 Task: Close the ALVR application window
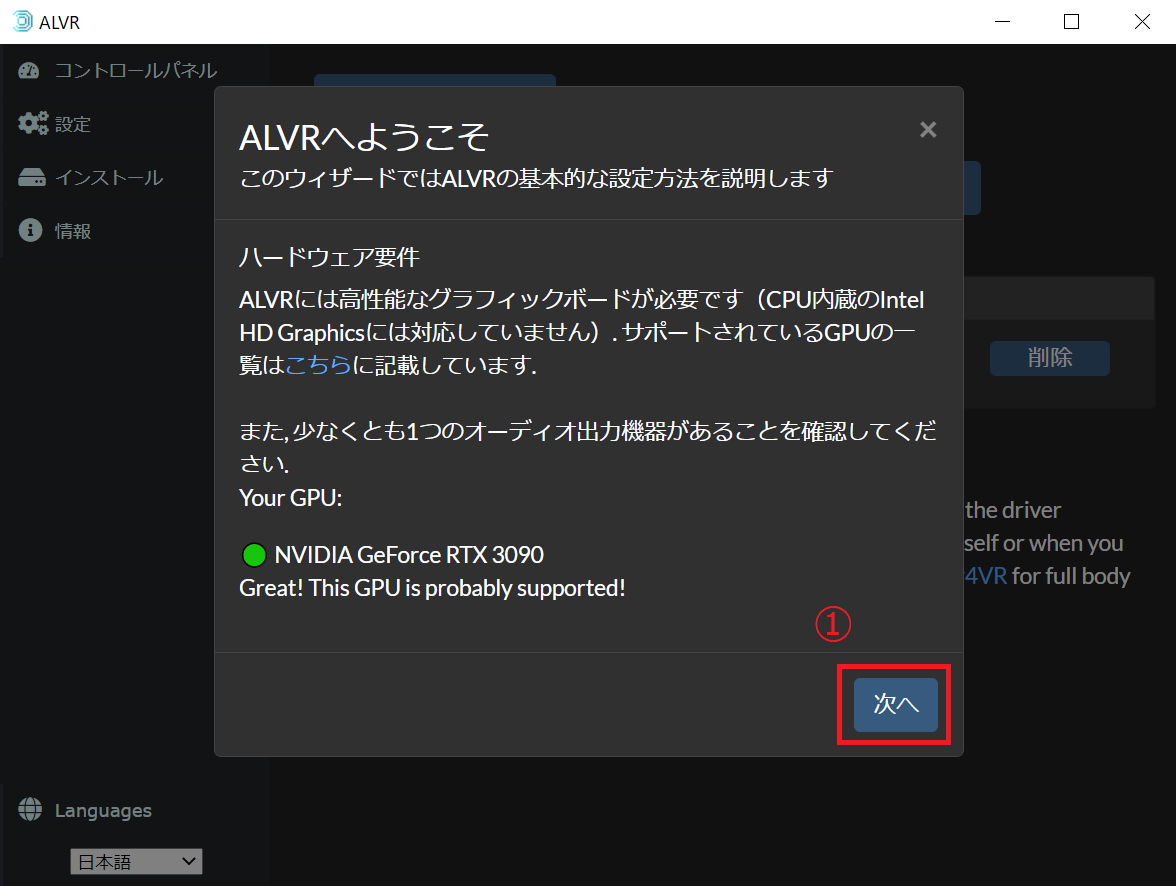tap(1142, 22)
